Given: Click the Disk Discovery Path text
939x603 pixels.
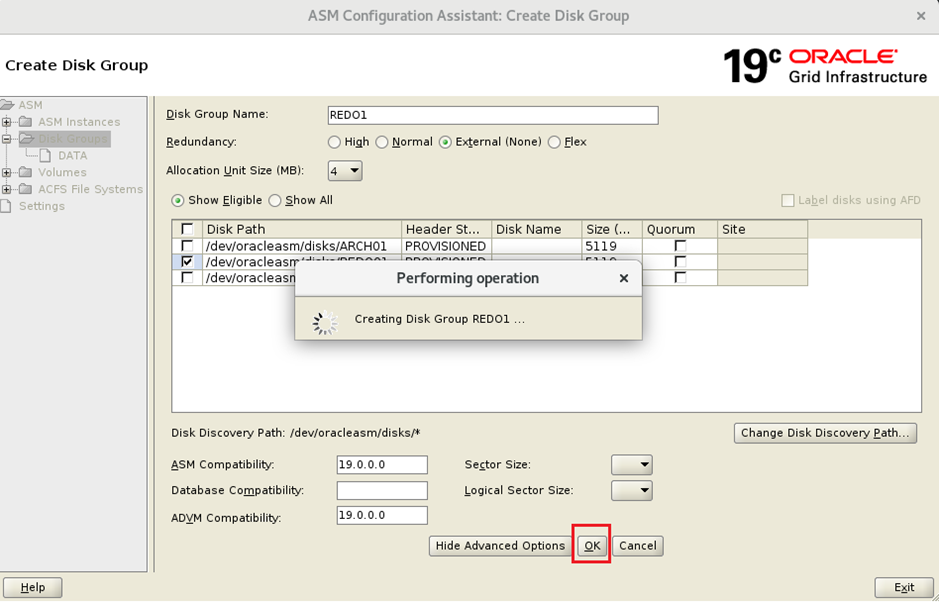Looking at the screenshot, I should (x=296, y=433).
